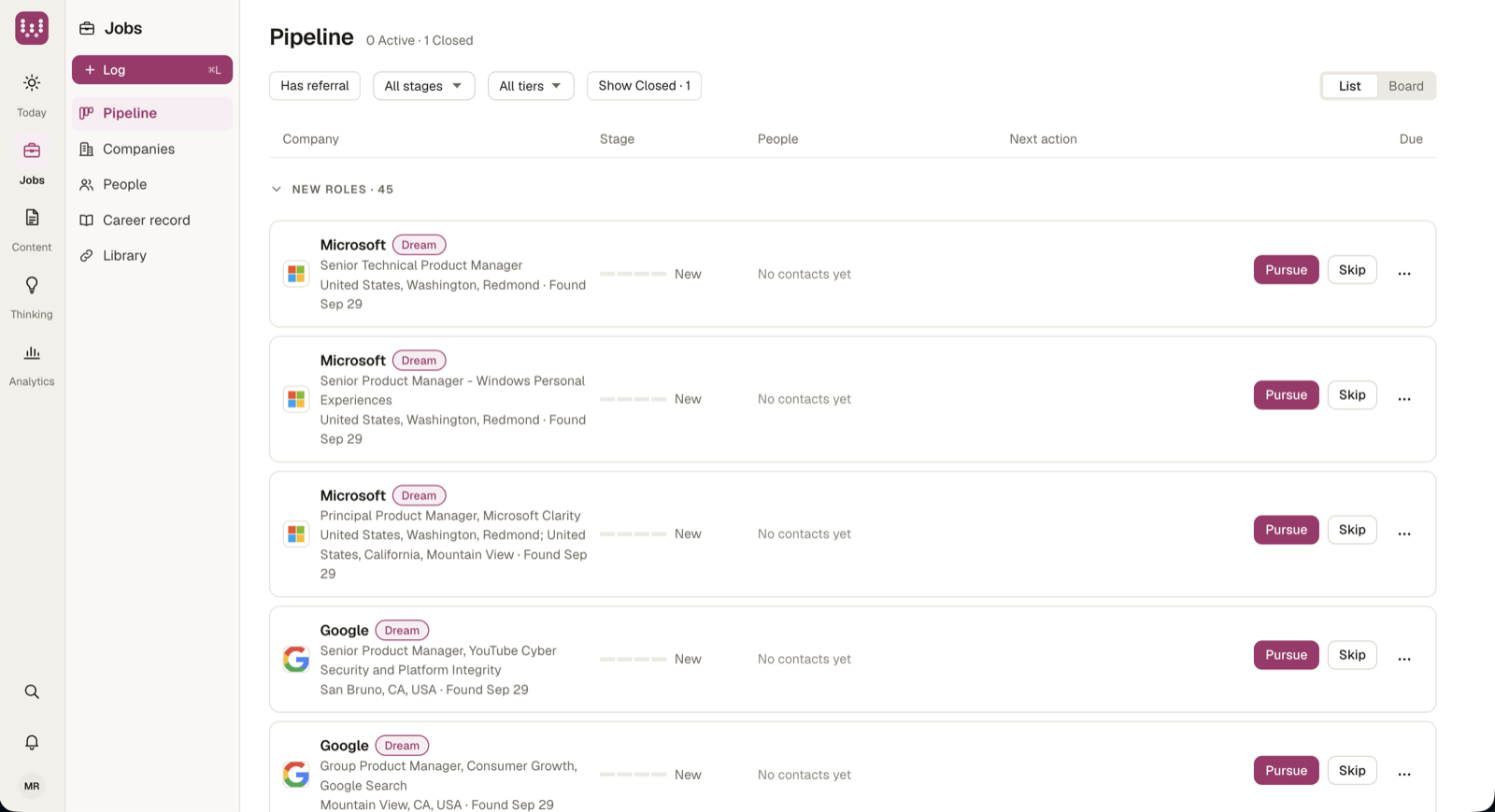Open more options for Google YouTube Cyber Security role

pyautogui.click(x=1404, y=659)
